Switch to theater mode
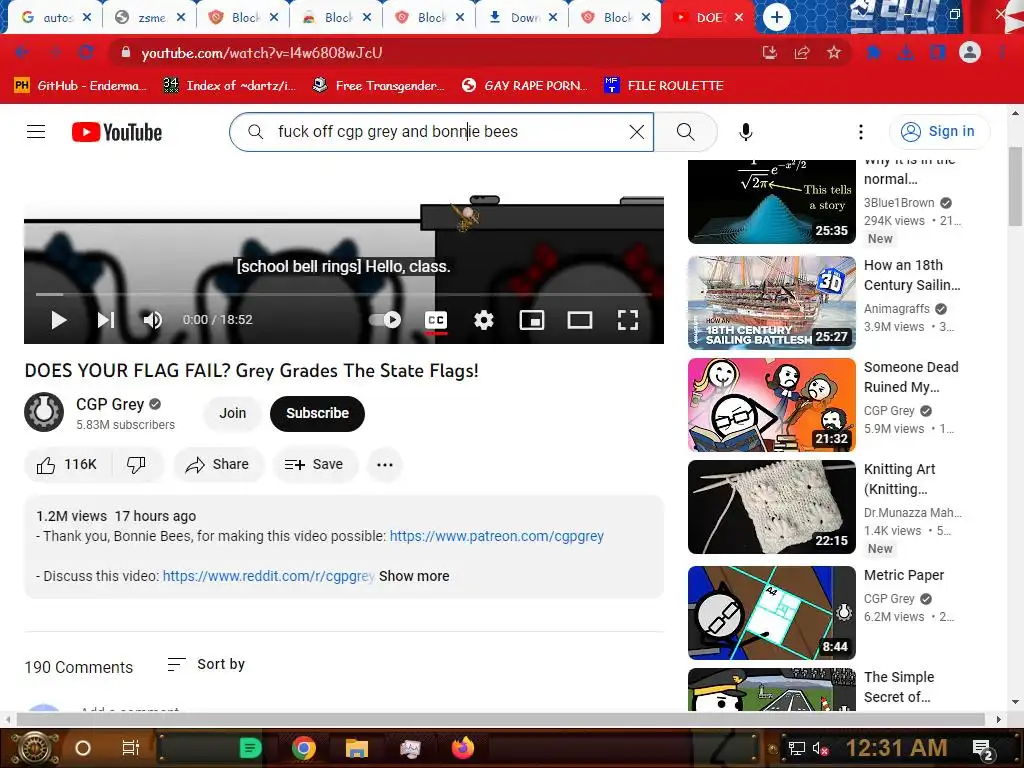This screenshot has height=768, width=1024. (580, 320)
